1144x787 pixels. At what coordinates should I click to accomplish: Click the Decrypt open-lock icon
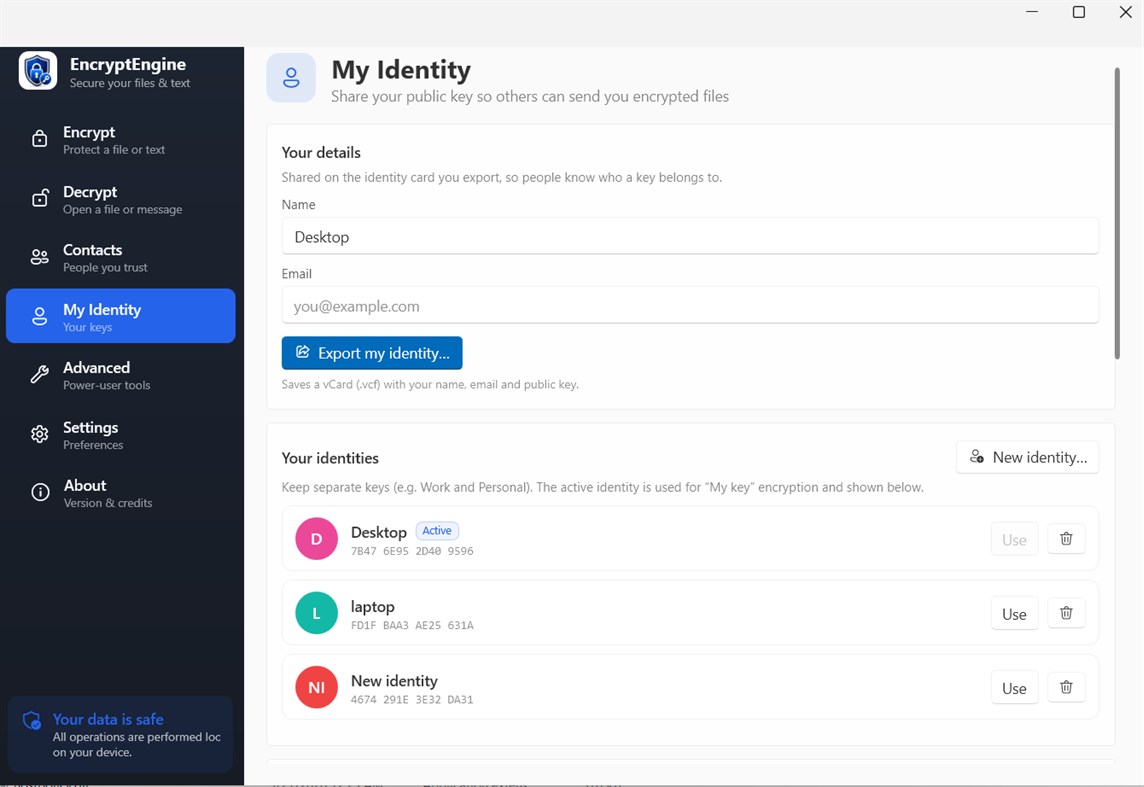pos(39,198)
